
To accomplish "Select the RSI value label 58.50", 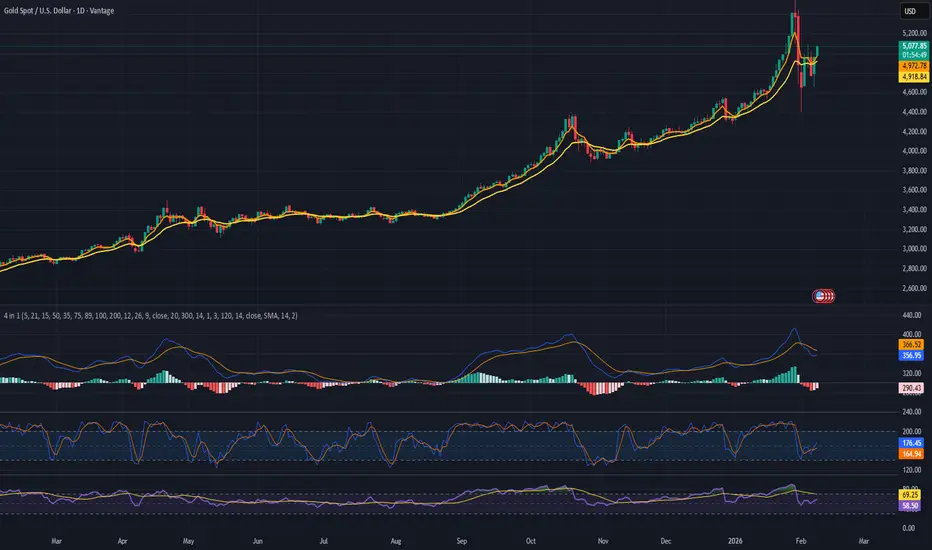I will tap(910, 506).
